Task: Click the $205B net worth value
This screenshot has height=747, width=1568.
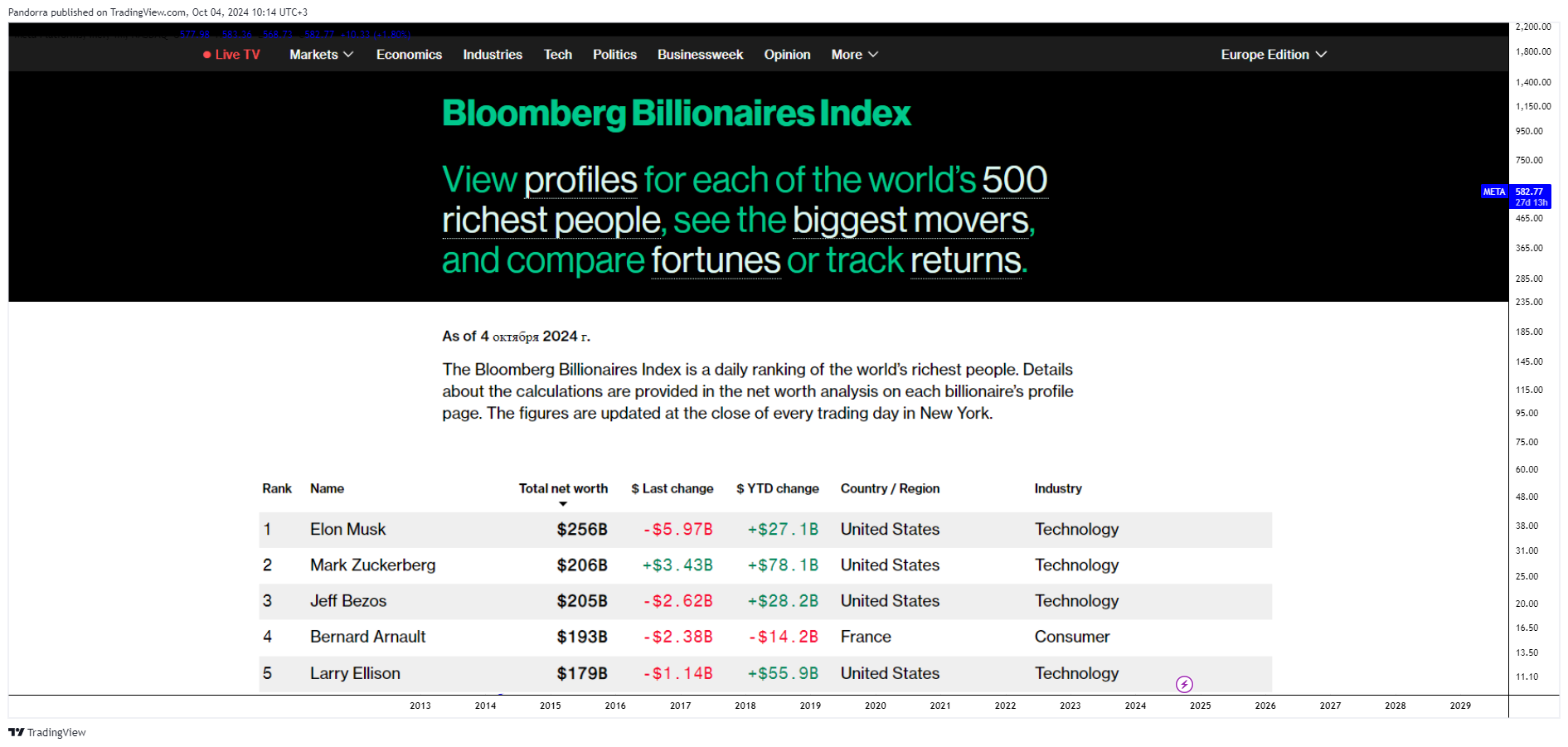Action: pos(582,601)
